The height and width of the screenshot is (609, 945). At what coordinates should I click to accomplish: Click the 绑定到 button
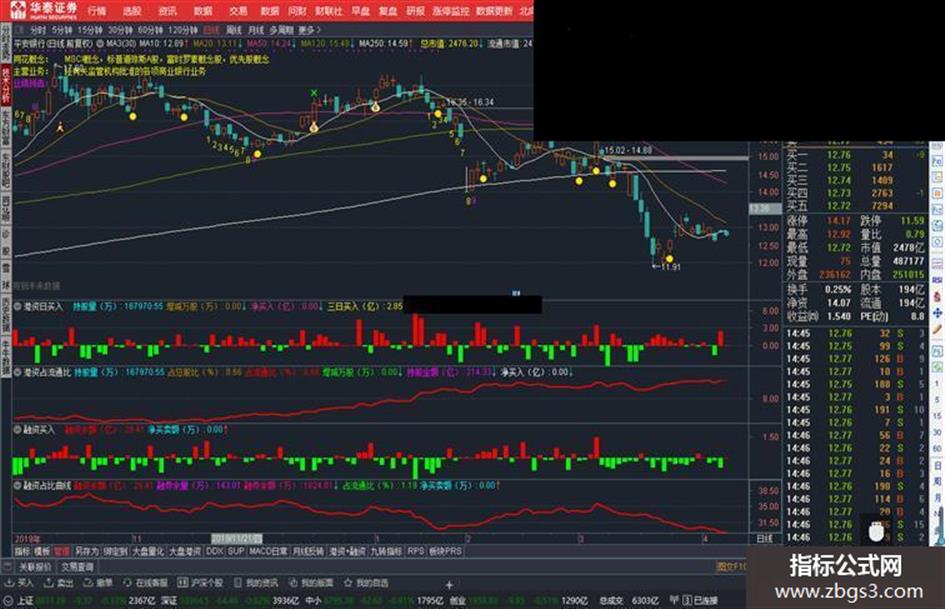[115, 551]
